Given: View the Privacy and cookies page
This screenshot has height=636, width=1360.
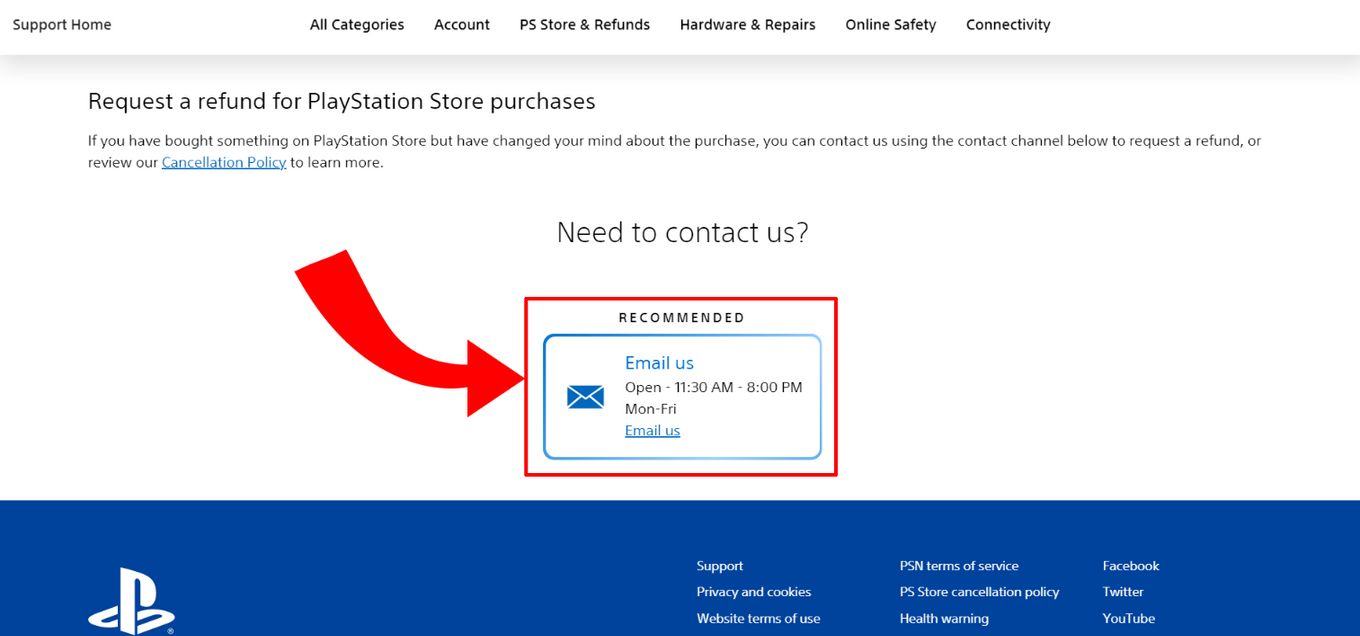Looking at the screenshot, I should tap(753, 591).
